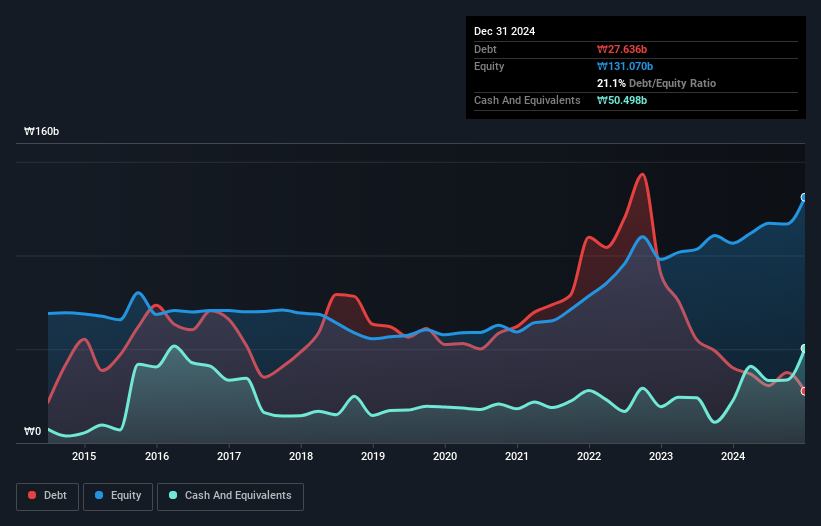Click the teal Cash And Equivalents legend dot
The width and height of the screenshot is (821, 526).
(x=173, y=495)
